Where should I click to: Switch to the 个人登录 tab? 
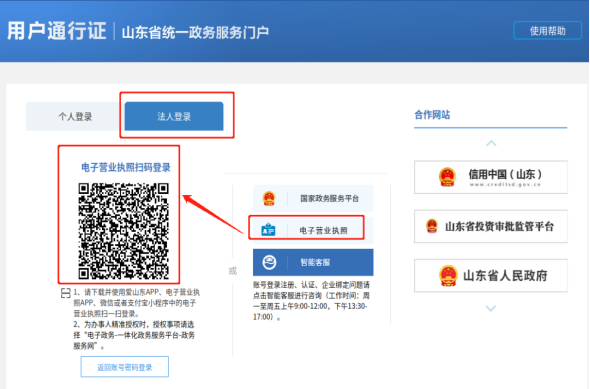[x=75, y=116]
